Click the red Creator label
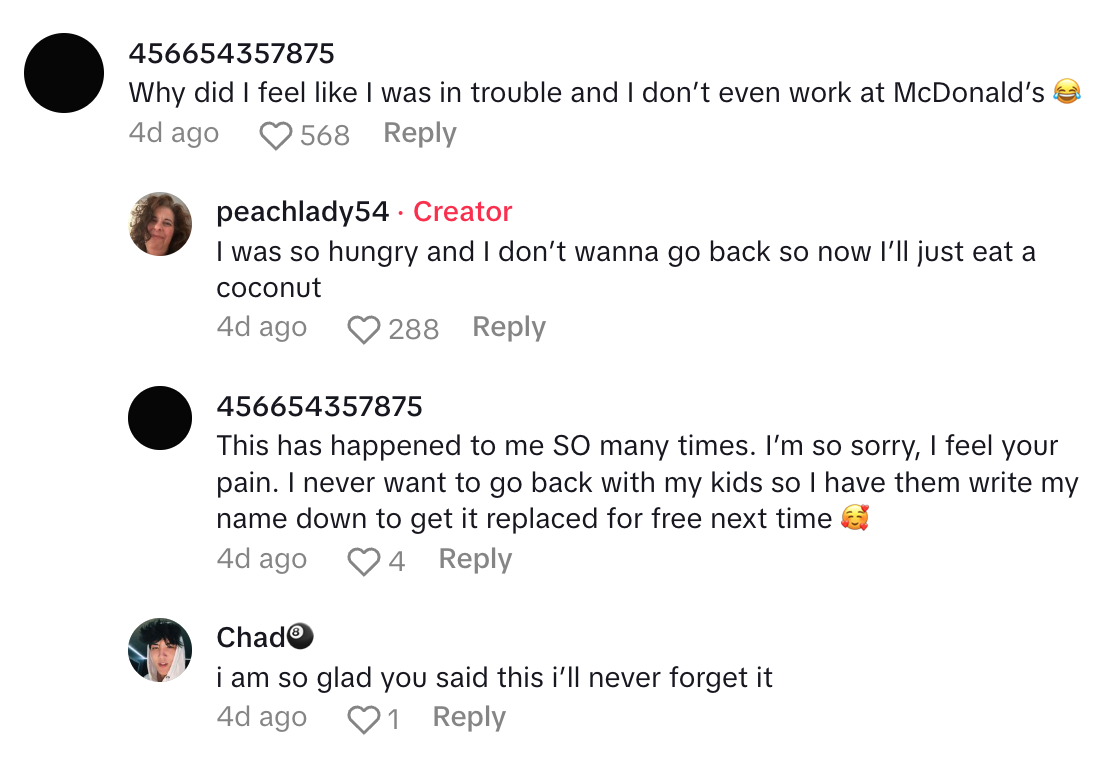The height and width of the screenshot is (760, 1112). 462,212
